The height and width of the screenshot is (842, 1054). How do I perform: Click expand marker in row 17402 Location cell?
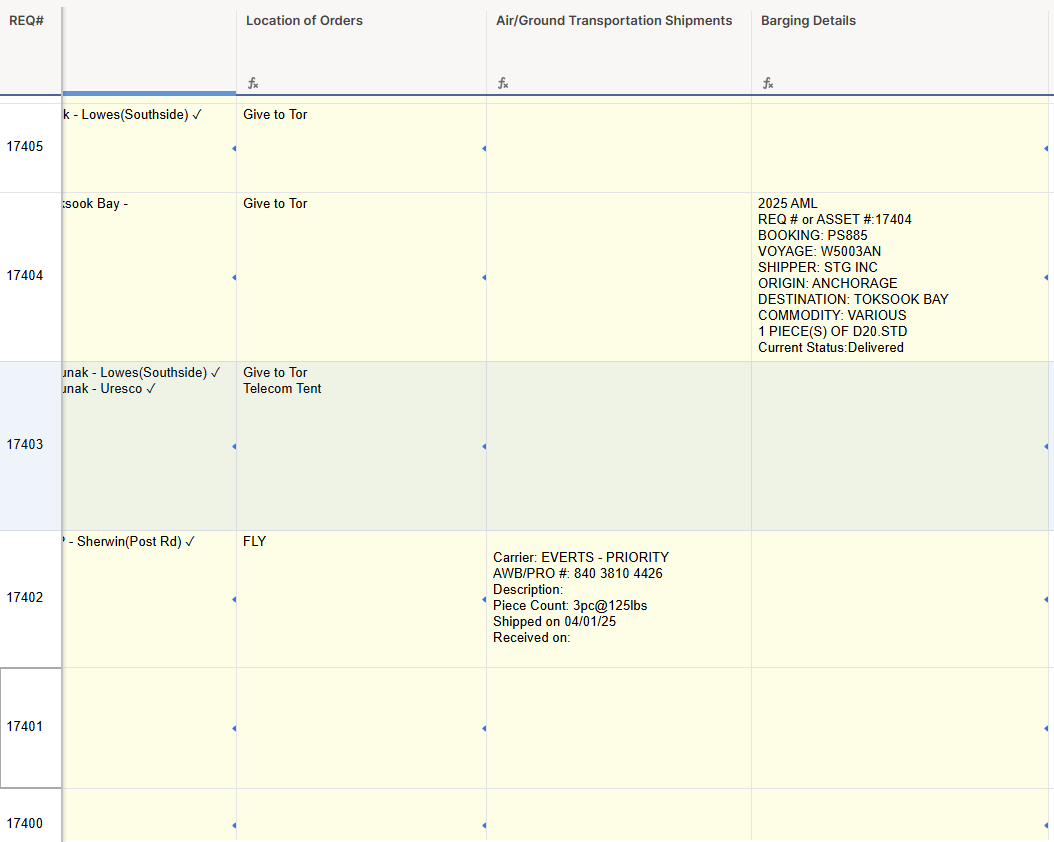point(484,599)
